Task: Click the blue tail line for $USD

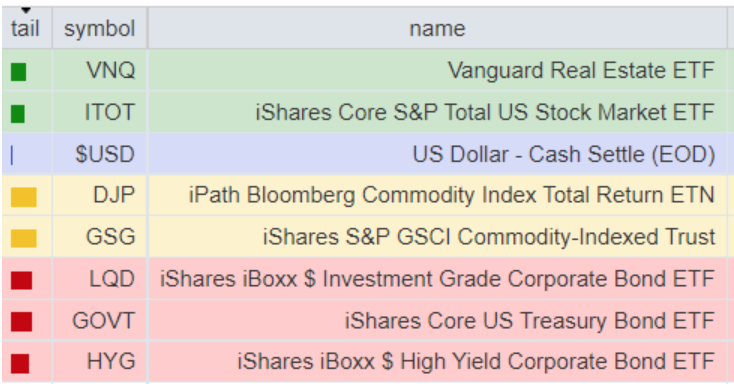Action: [12, 155]
